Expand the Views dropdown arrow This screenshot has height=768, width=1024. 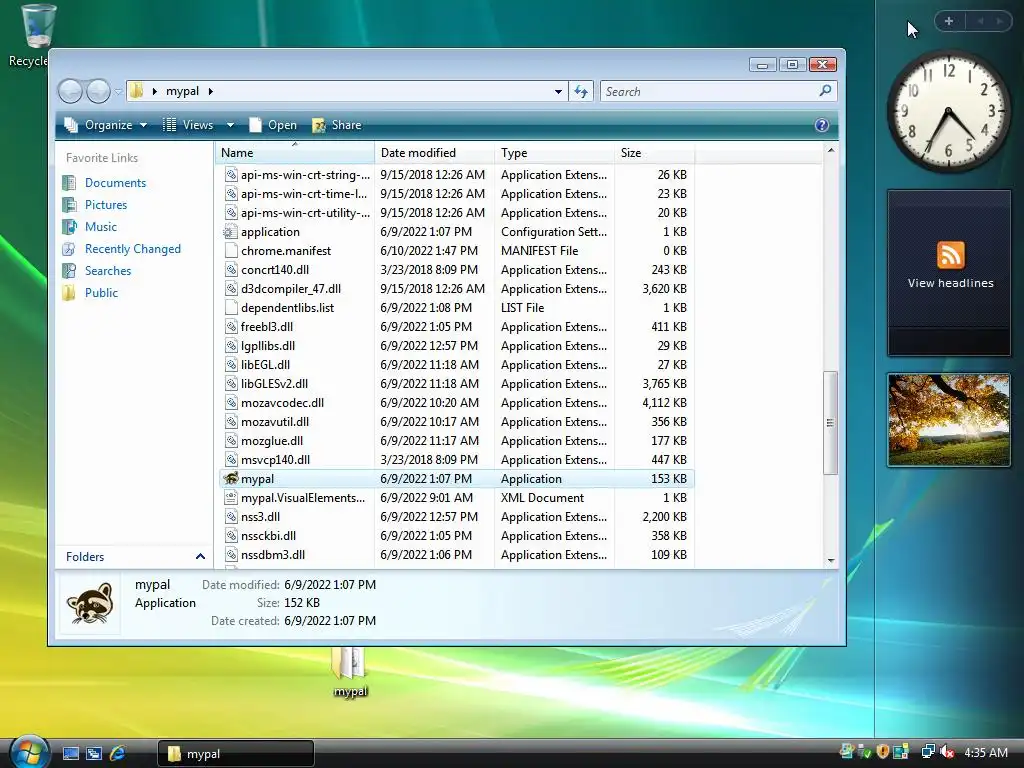[x=230, y=125]
